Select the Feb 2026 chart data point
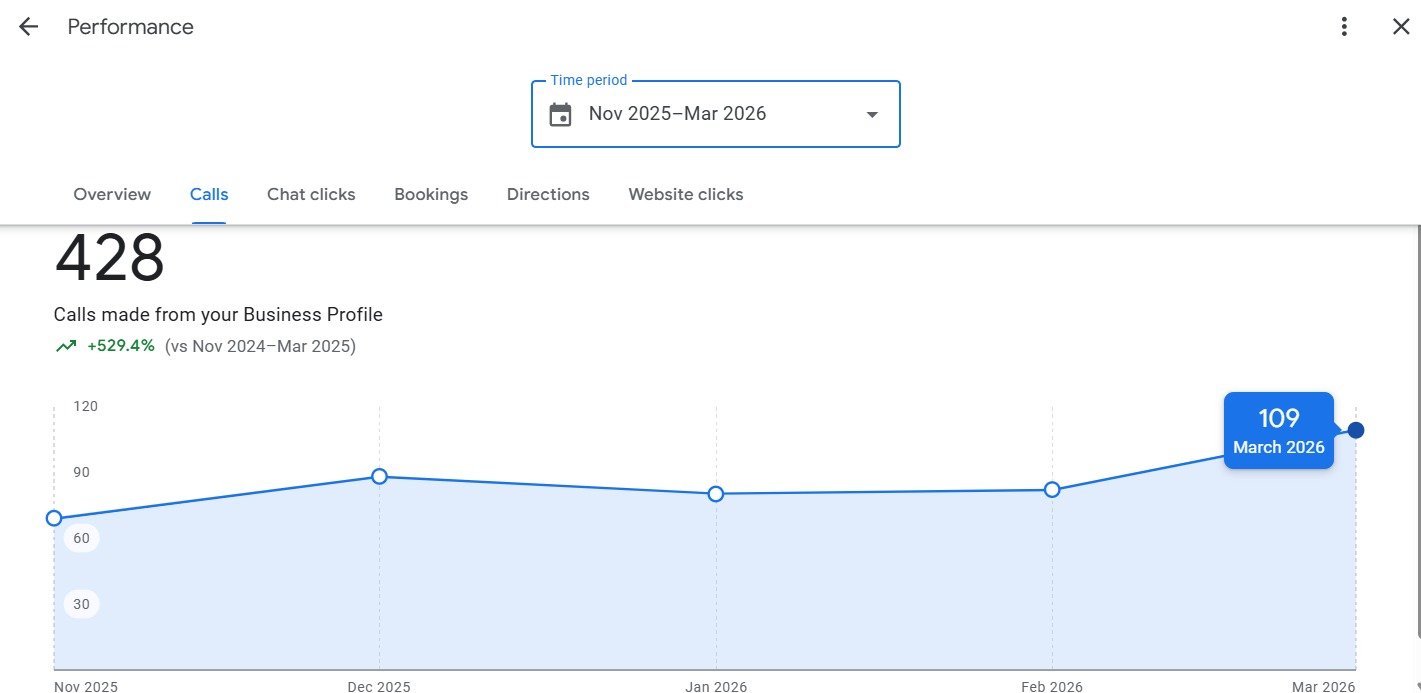Image resolution: width=1421 pixels, height=693 pixels. (x=1052, y=489)
